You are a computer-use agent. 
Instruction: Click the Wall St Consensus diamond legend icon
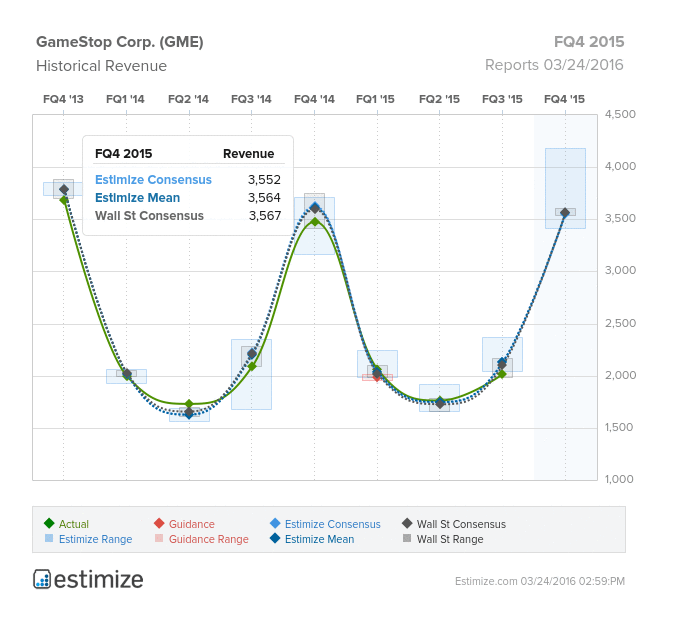pyautogui.click(x=407, y=523)
